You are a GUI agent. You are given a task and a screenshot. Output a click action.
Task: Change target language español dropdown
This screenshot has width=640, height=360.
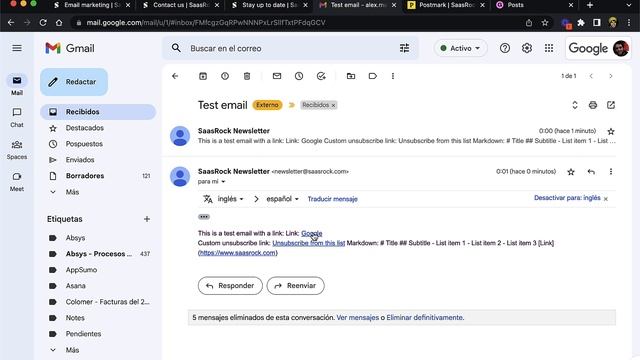pyautogui.click(x=282, y=199)
